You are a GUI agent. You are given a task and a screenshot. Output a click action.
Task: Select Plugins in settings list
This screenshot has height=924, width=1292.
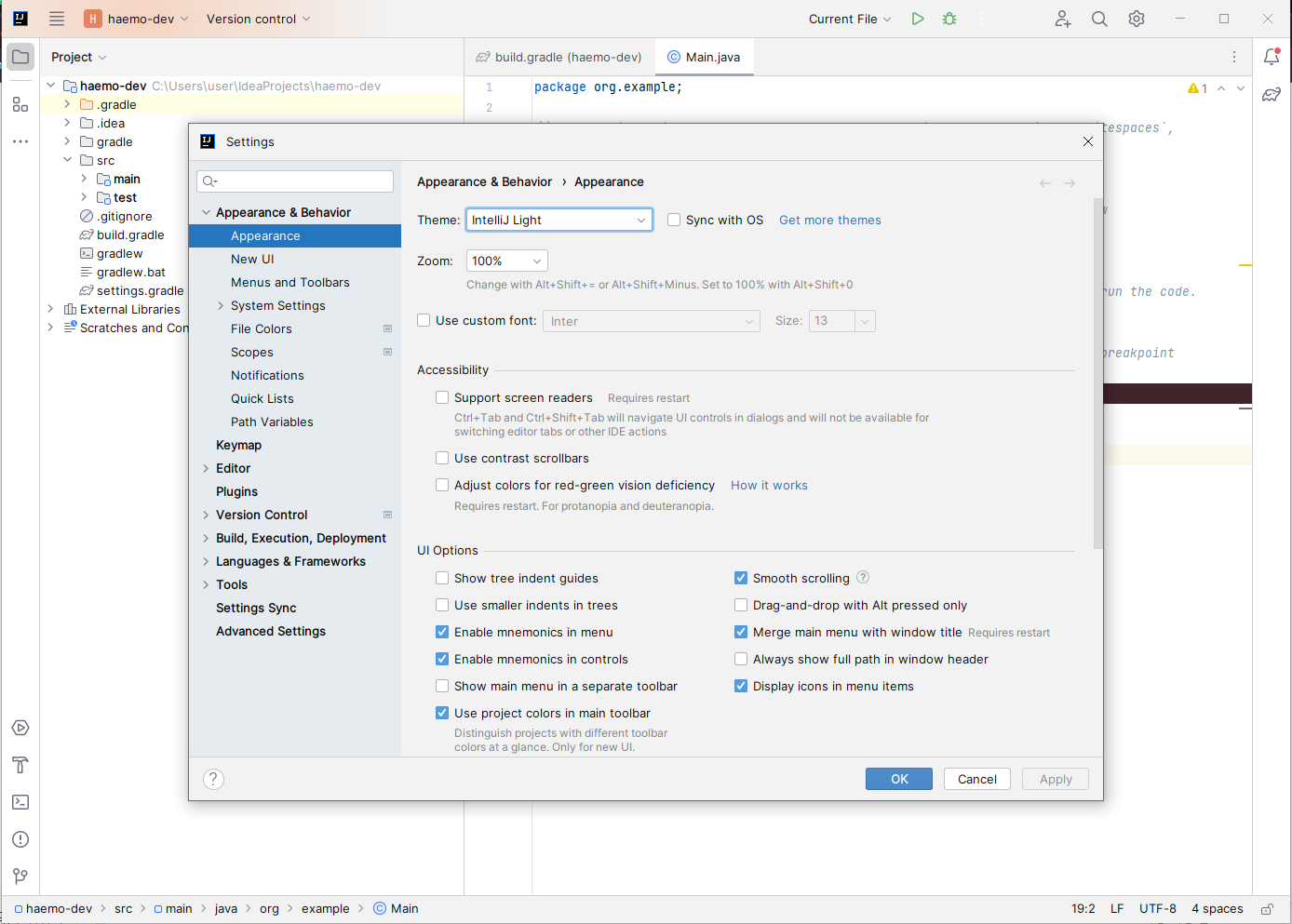(236, 491)
